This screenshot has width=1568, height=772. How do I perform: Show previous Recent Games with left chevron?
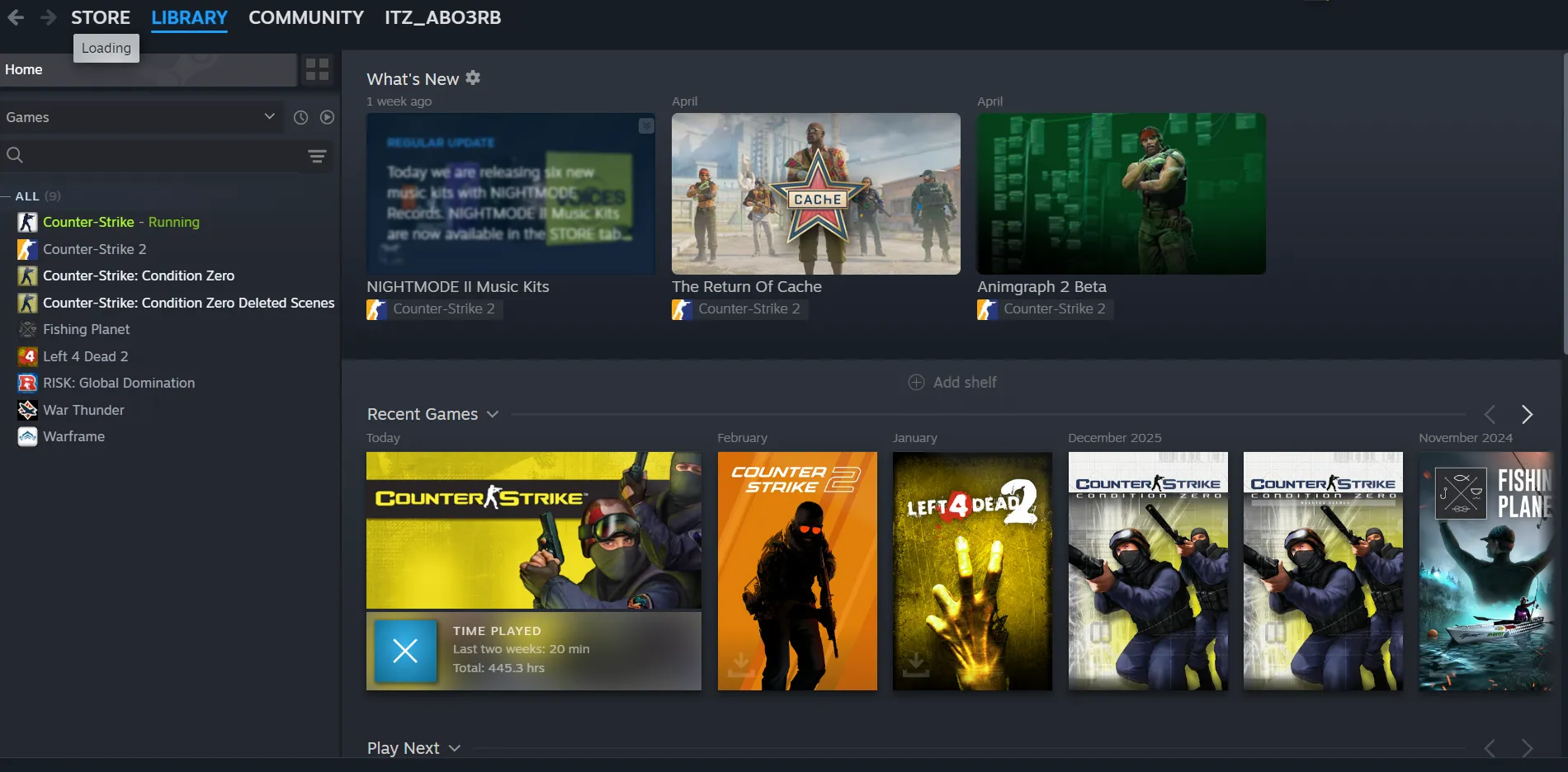[x=1490, y=414]
